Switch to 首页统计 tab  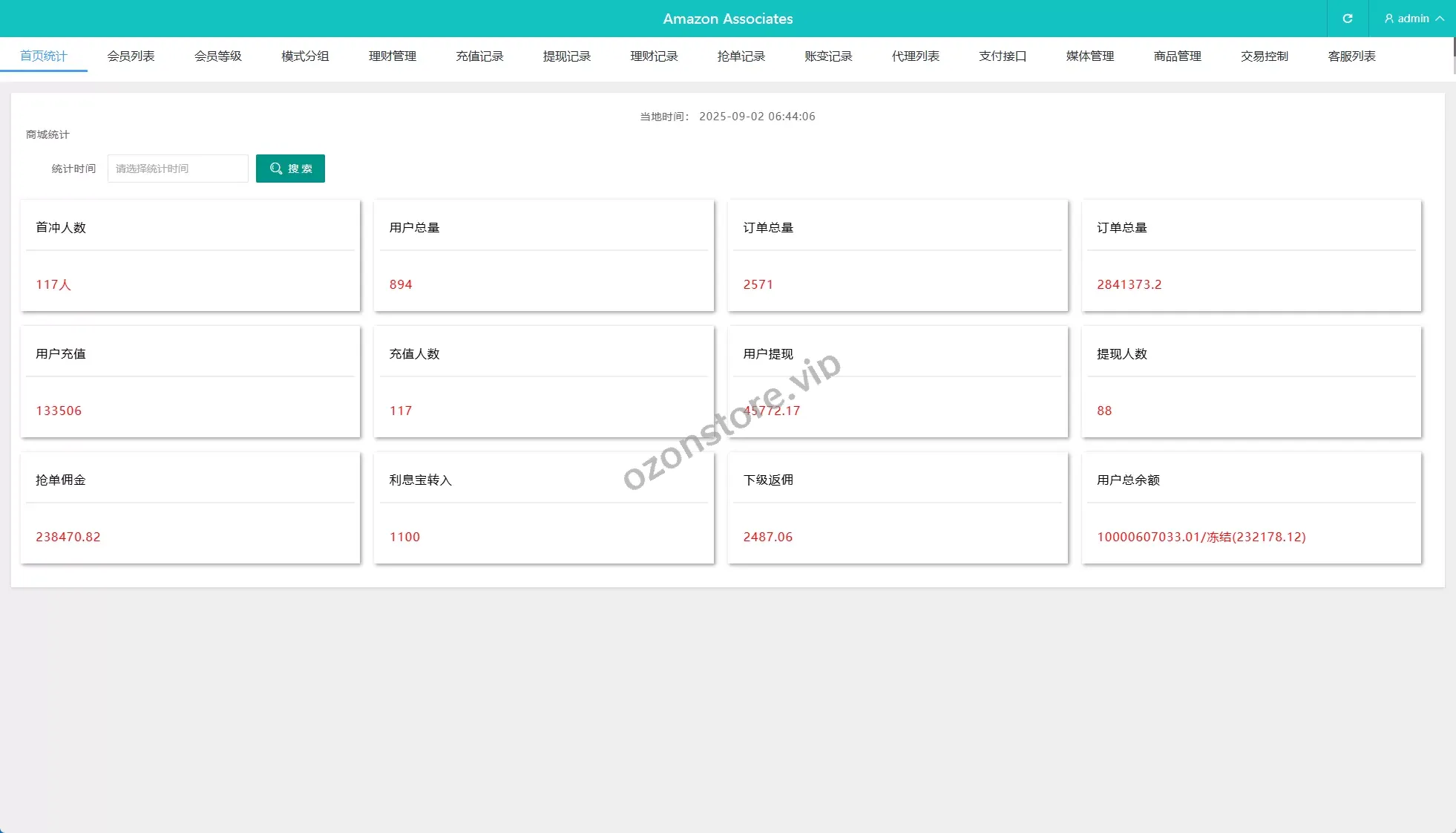[x=43, y=56]
